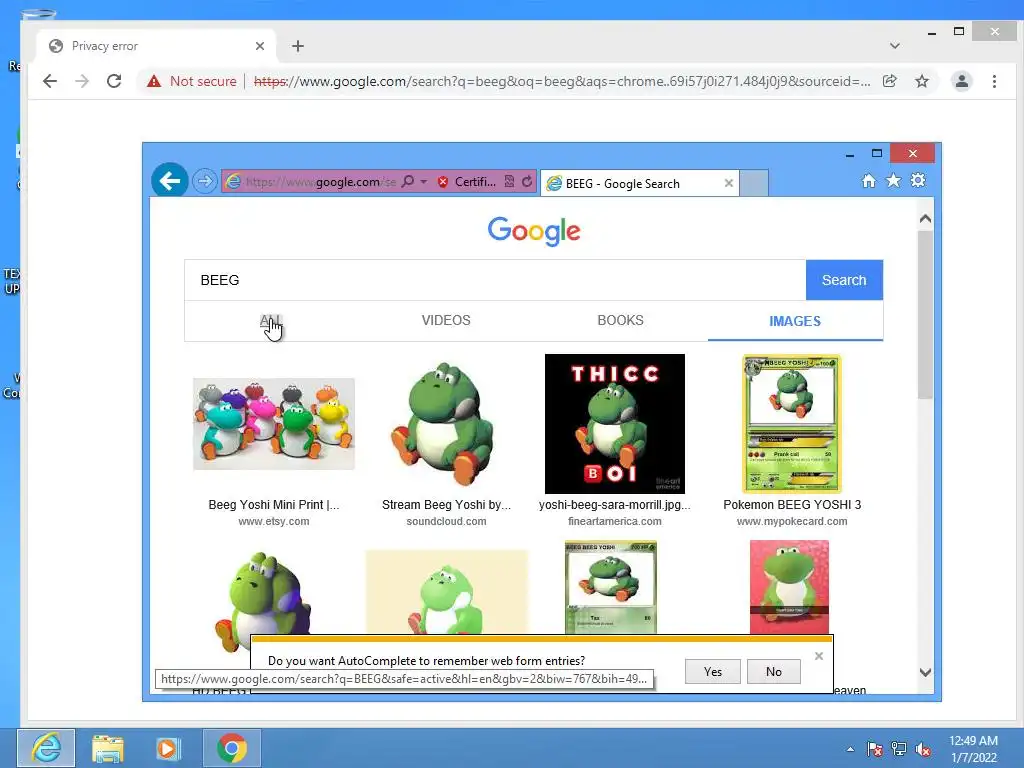Click Internet Explorer's blue back button

click(170, 180)
